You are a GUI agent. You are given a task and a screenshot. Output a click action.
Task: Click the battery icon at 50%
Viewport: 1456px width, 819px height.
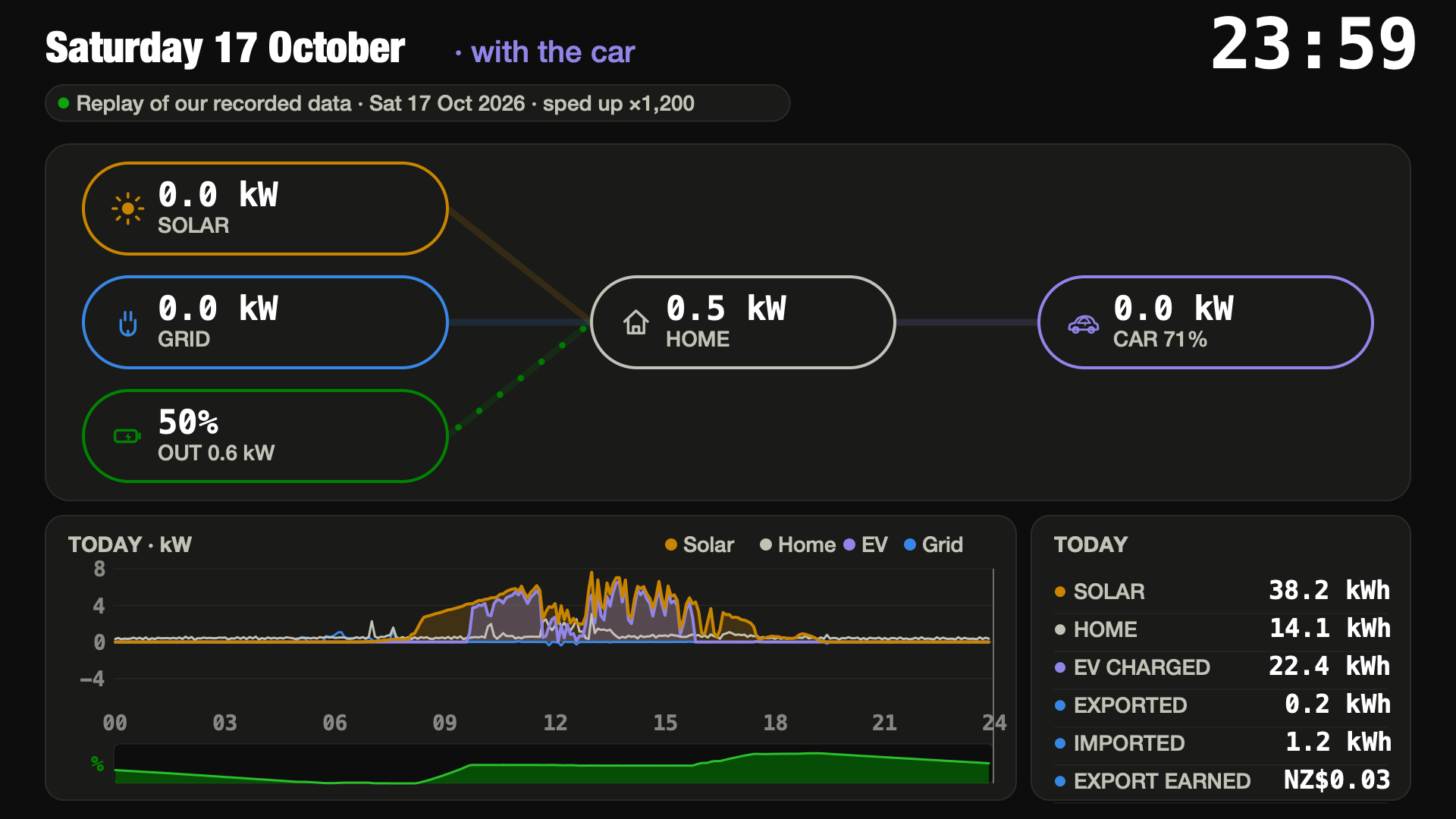pyautogui.click(x=127, y=436)
